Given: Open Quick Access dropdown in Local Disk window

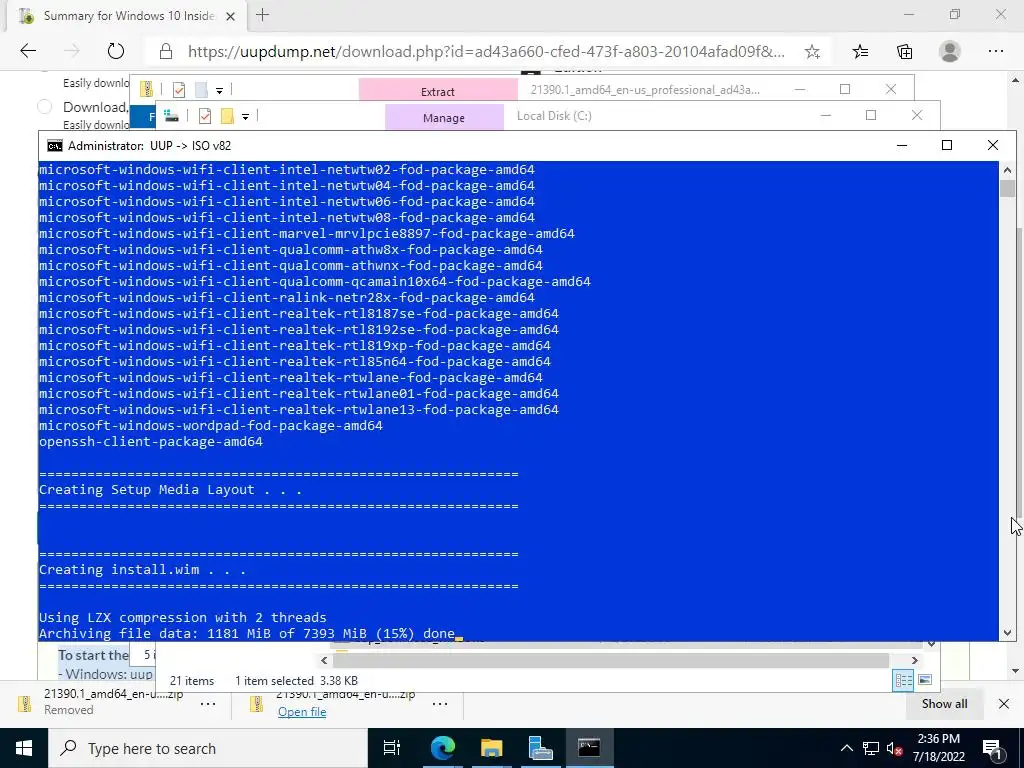Looking at the screenshot, I should pos(246,117).
